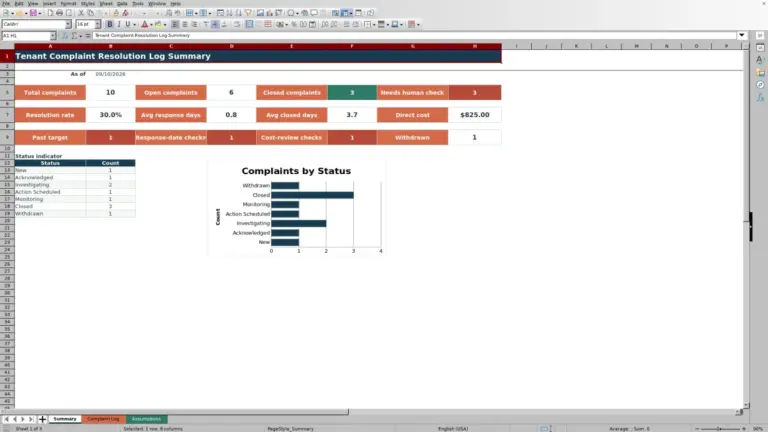Click the Format as Date icon
The image size is (768, 432).
(312, 24)
